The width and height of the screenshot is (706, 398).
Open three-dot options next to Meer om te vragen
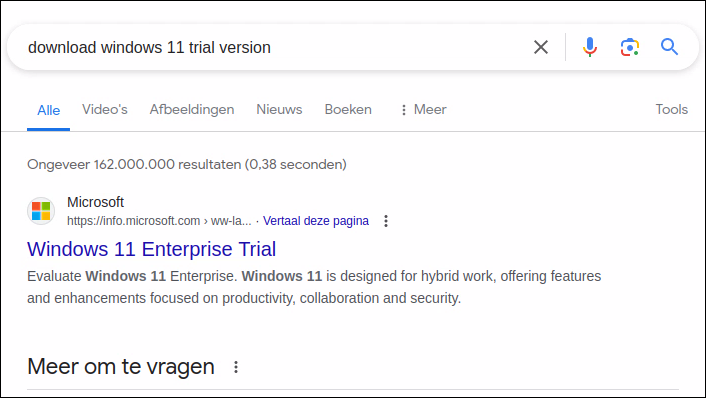pyautogui.click(x=235, y=367)
